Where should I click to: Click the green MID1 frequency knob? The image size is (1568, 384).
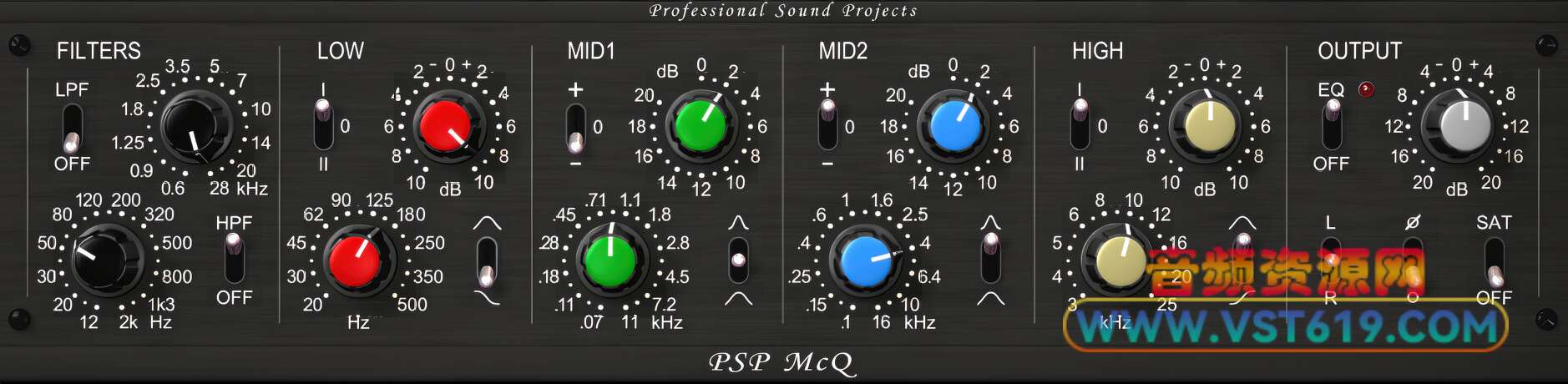610,260
